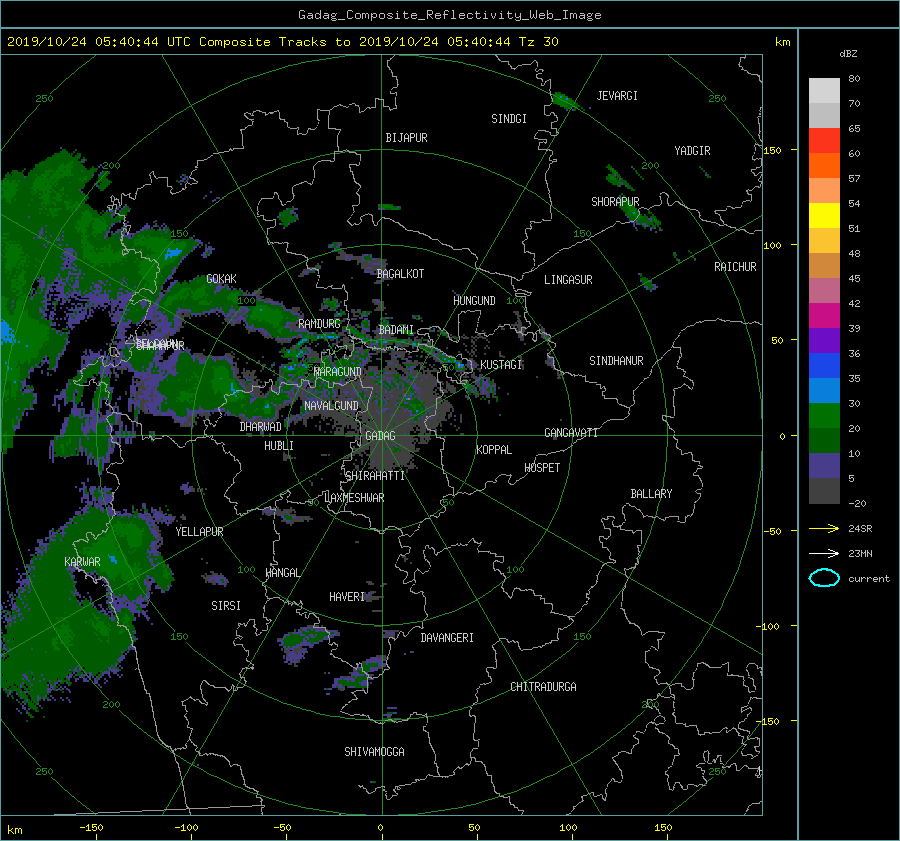Click the dark gray -20 dBZ color swatch
This screenshot has height=841, width=900.
(x=824, y=491)
